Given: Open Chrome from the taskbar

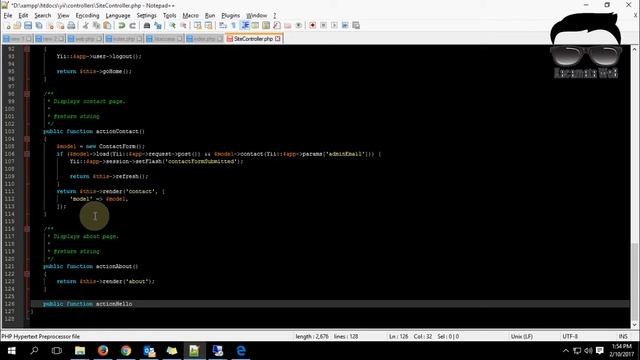Looking at the screenshot, I should [126, 351].
